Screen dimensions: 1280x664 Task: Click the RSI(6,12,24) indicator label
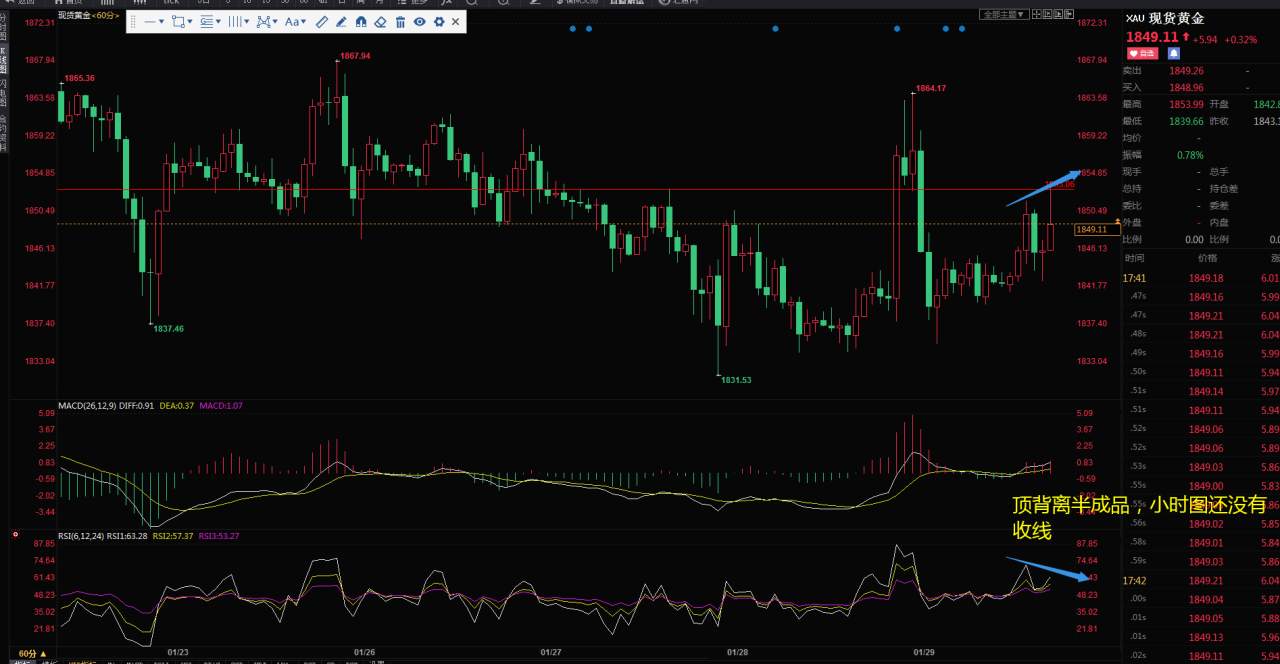pyautogui.click(x=83, y=536)
